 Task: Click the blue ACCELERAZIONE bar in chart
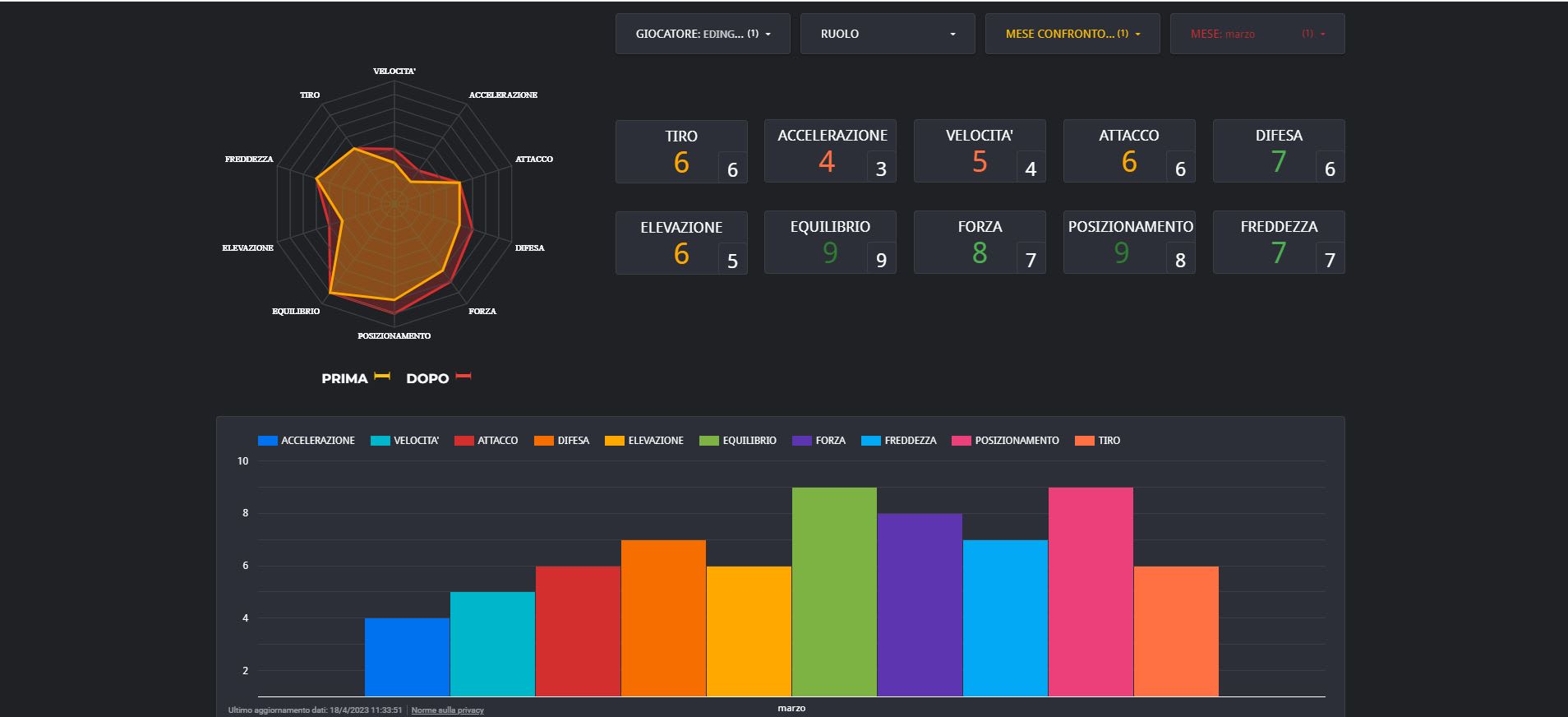pyautogui.click(x=407, y=657)
